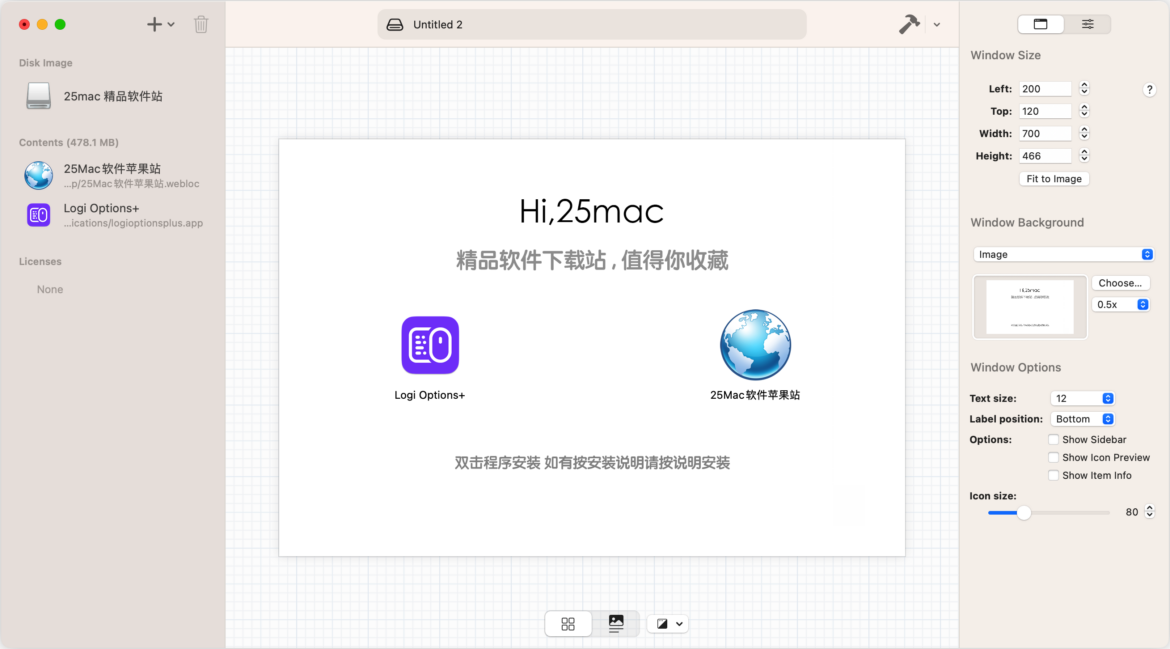
Task: Click the None entry under Licenses
Action: [x=50, y=289]
